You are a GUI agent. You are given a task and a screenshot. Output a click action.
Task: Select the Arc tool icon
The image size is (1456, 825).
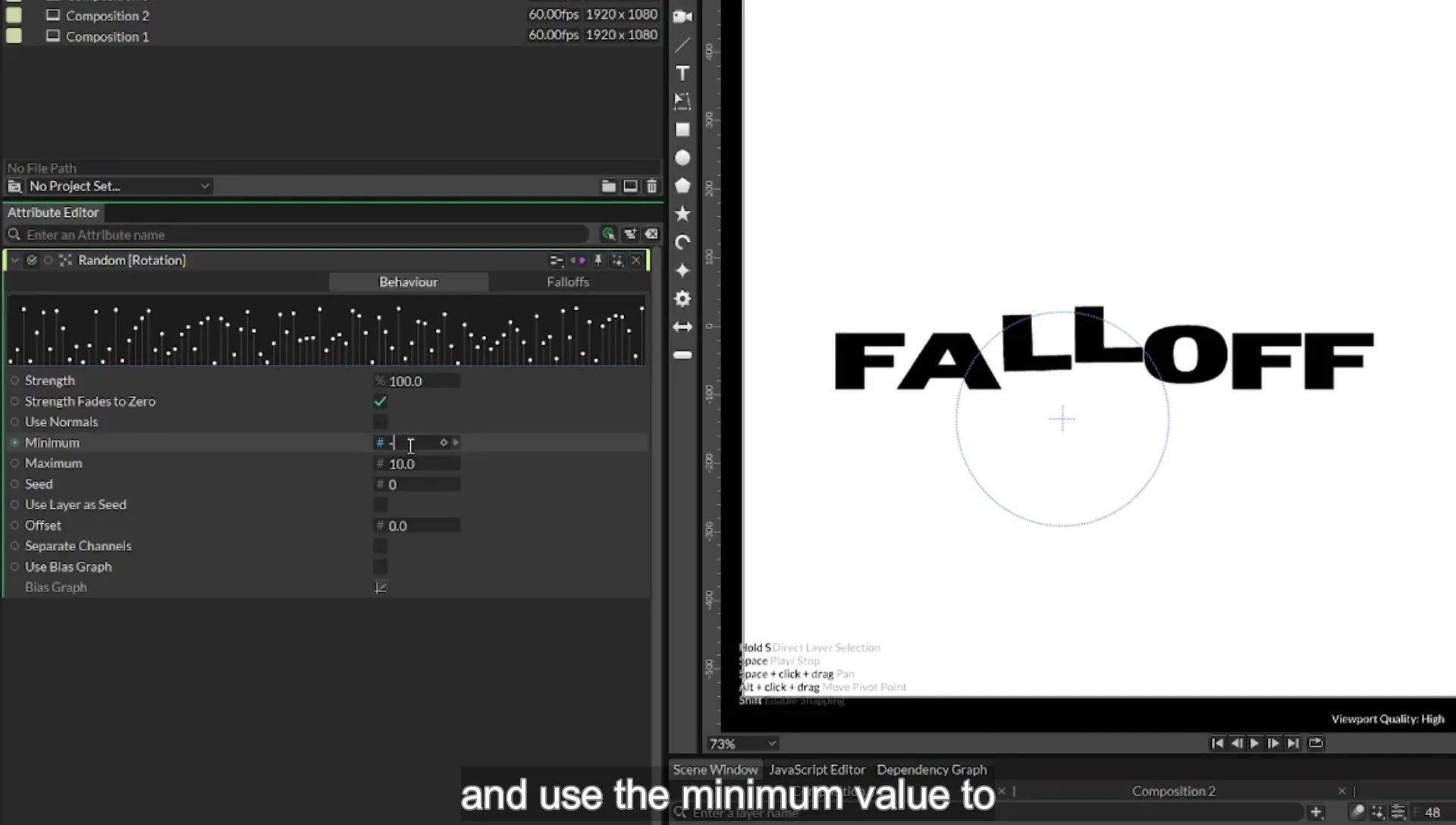682,242
